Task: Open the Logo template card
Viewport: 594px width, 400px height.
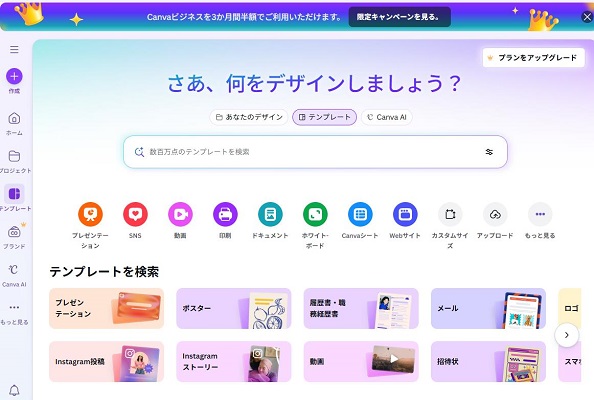Action: pos(570,308)
